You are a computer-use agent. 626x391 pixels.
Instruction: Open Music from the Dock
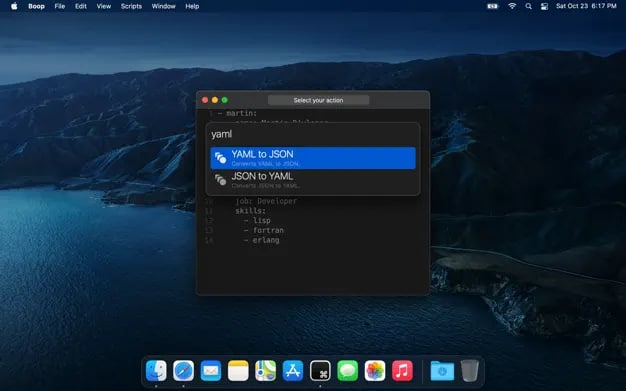[402, 371]
